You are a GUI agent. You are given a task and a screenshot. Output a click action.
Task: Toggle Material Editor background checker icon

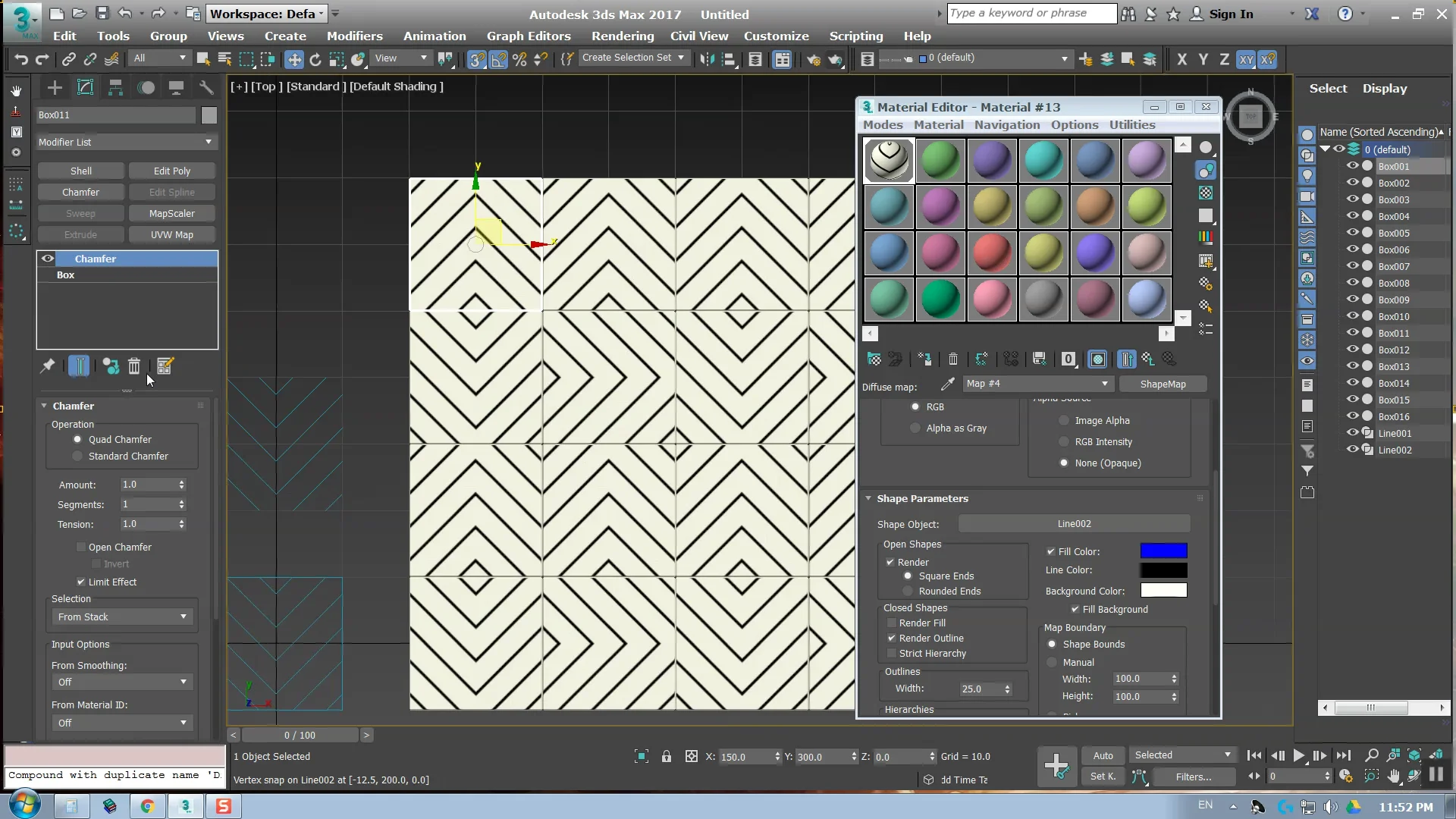[x=1206, y=193]
